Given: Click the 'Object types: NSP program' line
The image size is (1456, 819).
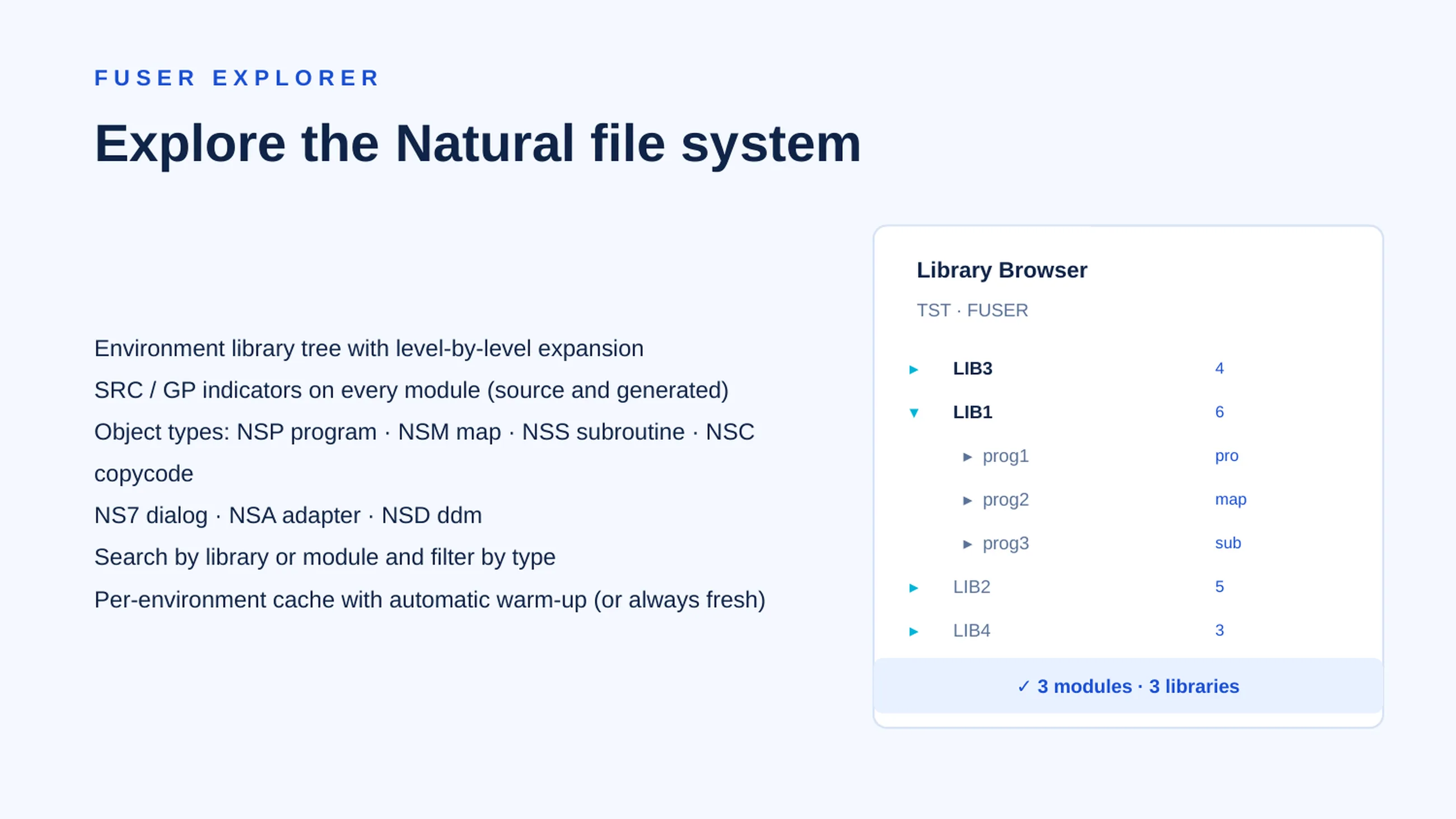Looking at the screenshot, I should coord(424,453).
